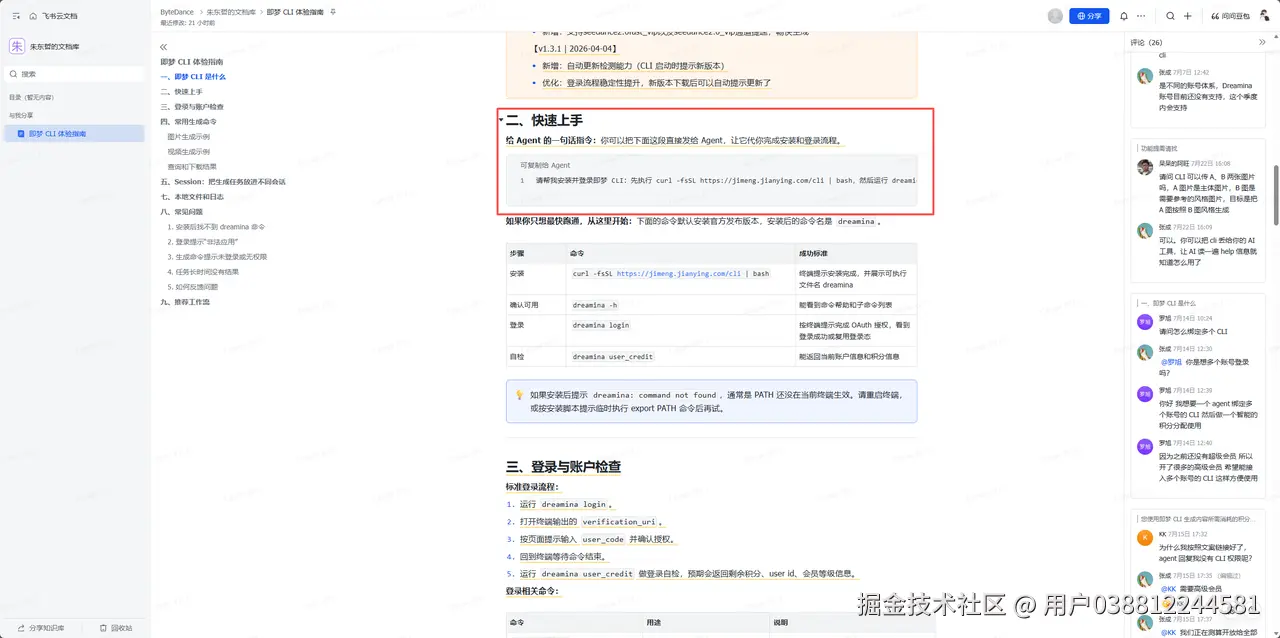Click the header search magnifier icon

coord(1170,16)
